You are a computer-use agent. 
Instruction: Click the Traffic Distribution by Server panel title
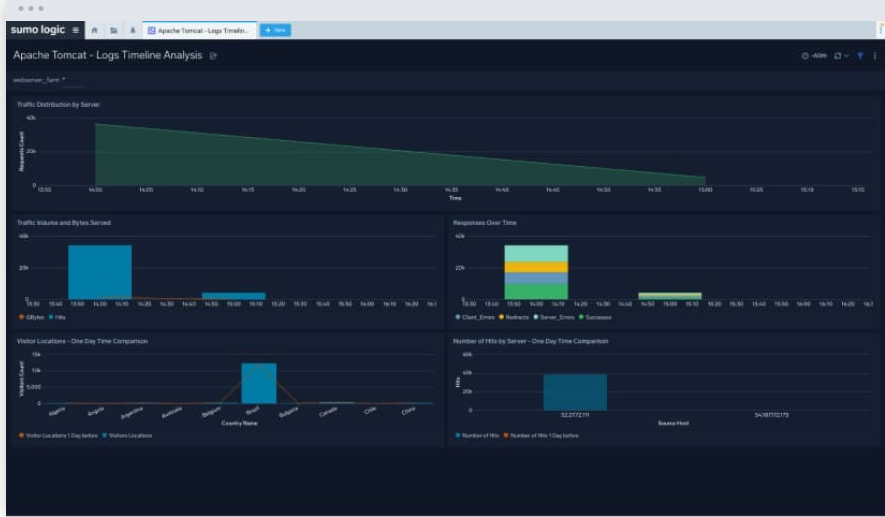(58, 104)
